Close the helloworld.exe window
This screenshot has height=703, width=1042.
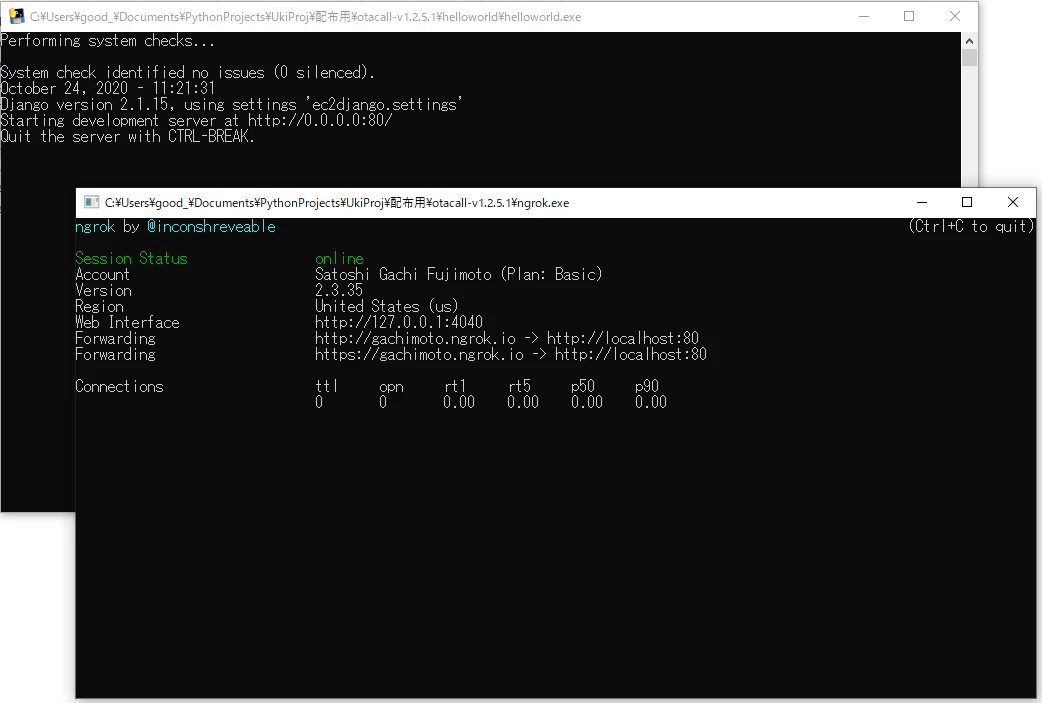point(955,16)
